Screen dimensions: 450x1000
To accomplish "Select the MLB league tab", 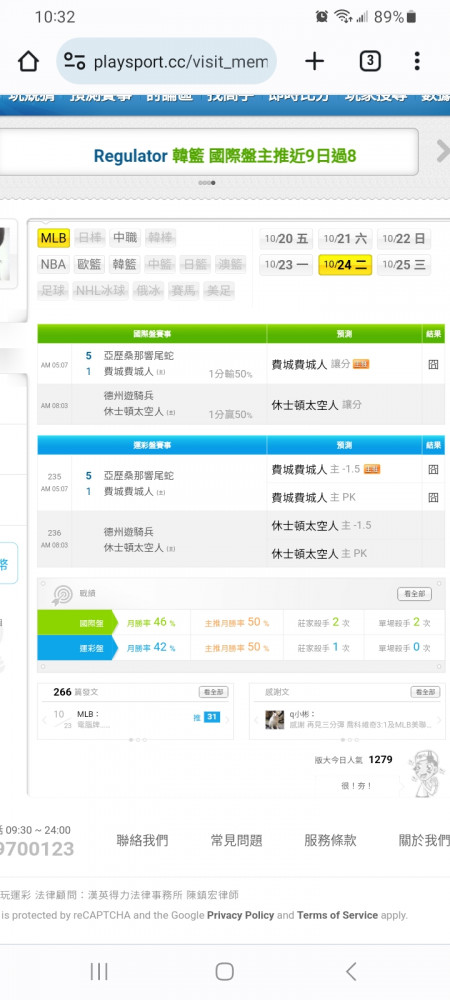I will click(54, 238).
